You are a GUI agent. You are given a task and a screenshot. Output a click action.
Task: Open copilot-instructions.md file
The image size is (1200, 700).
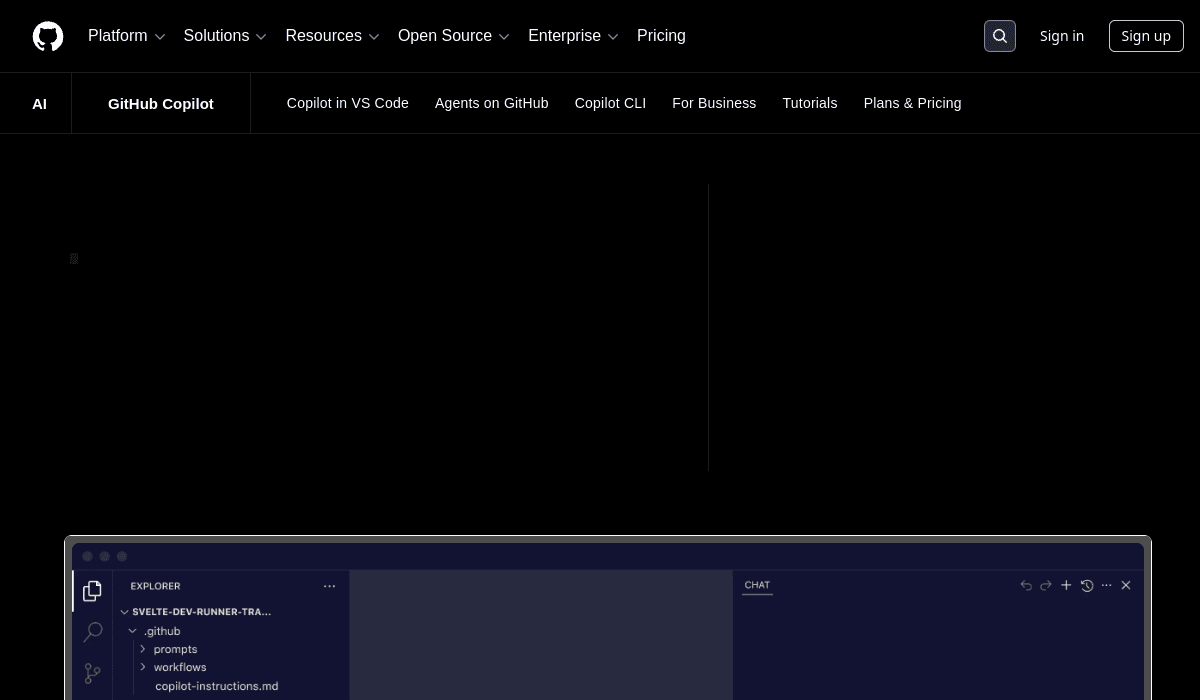tap(217, 686)
